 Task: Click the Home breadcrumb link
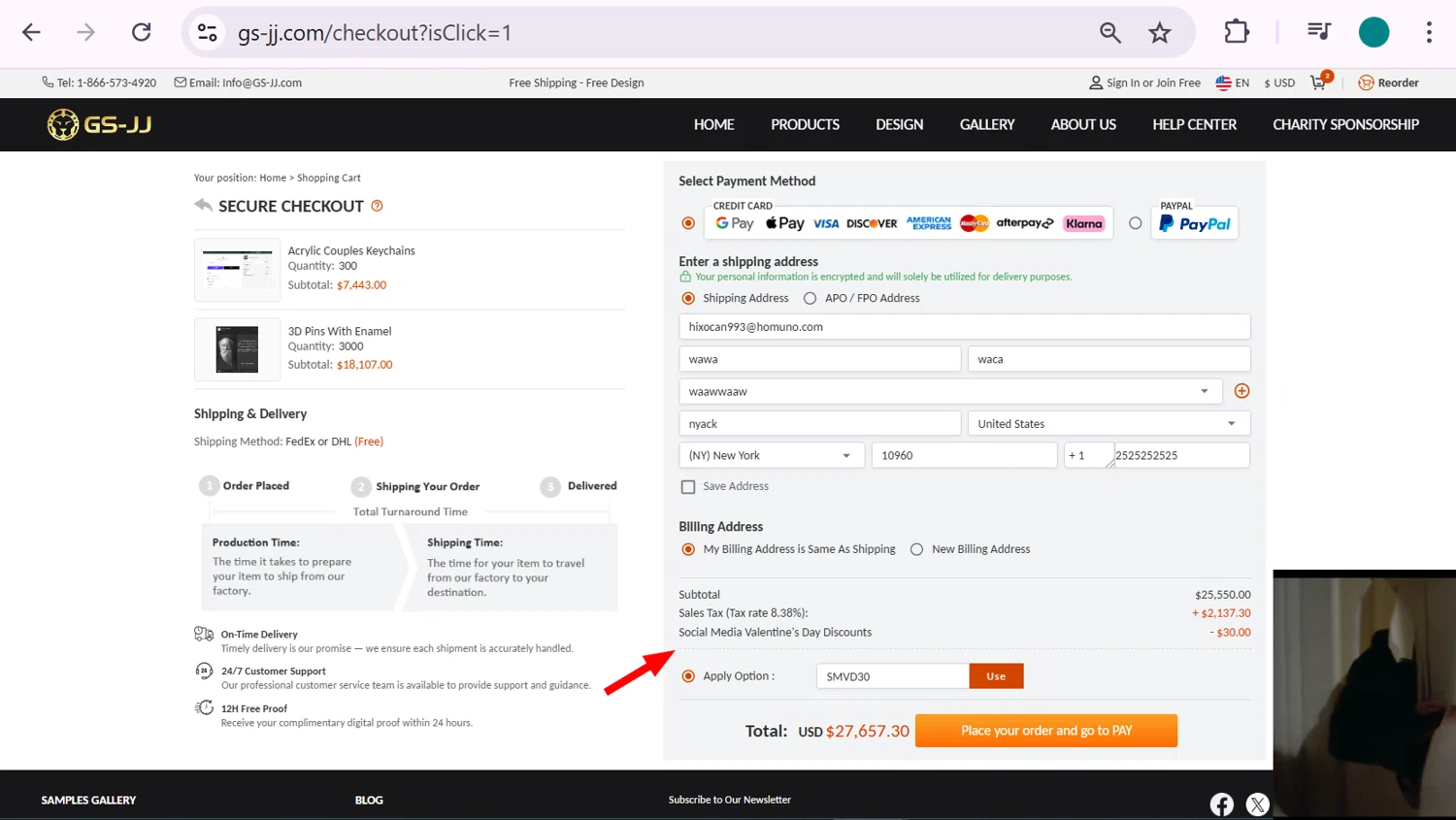pyautogui.click(x=273, y=178)
